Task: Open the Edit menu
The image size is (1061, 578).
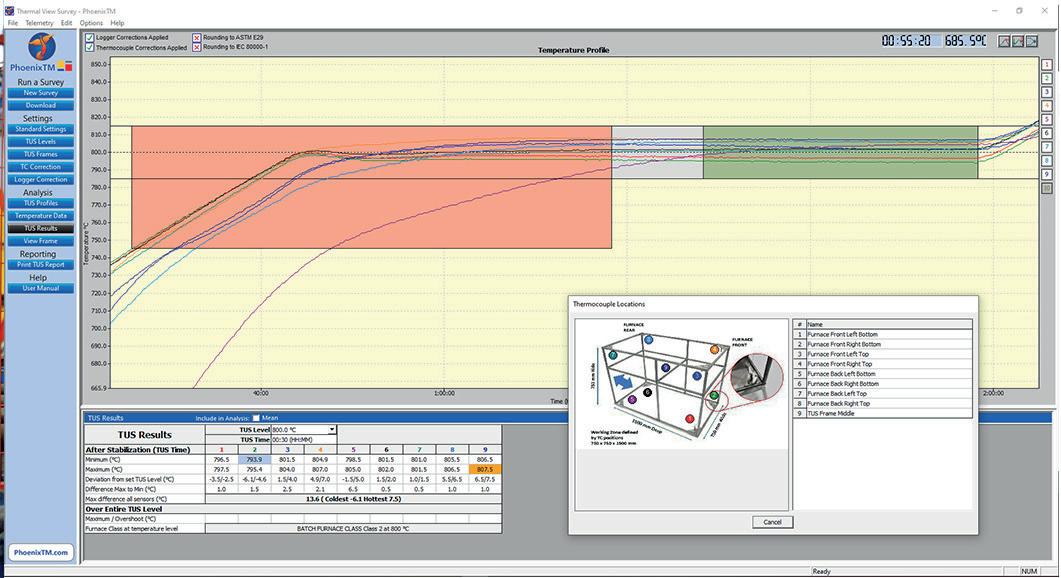Action: pos(66,23)
